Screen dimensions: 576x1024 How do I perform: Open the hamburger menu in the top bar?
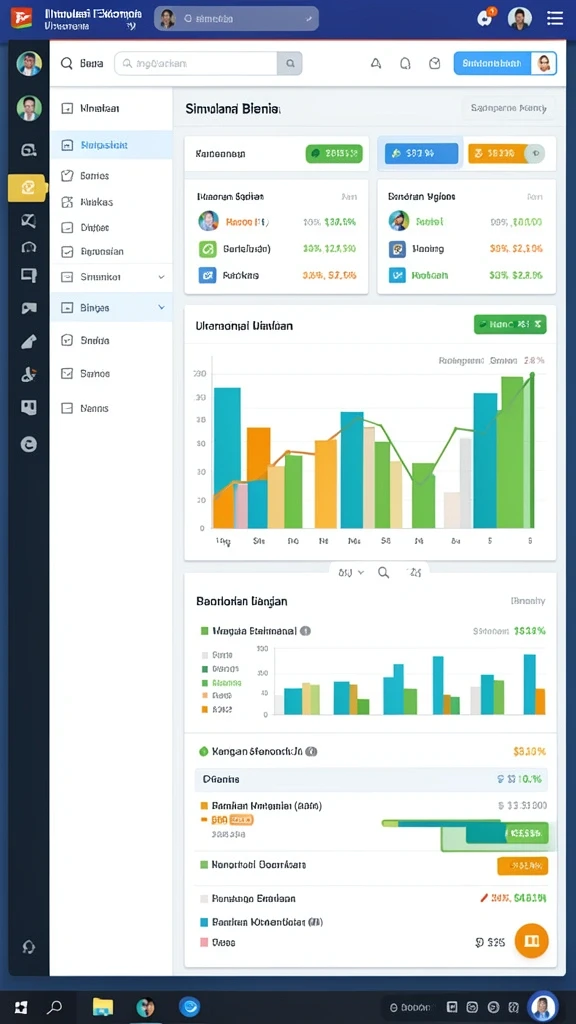(554, 18)
